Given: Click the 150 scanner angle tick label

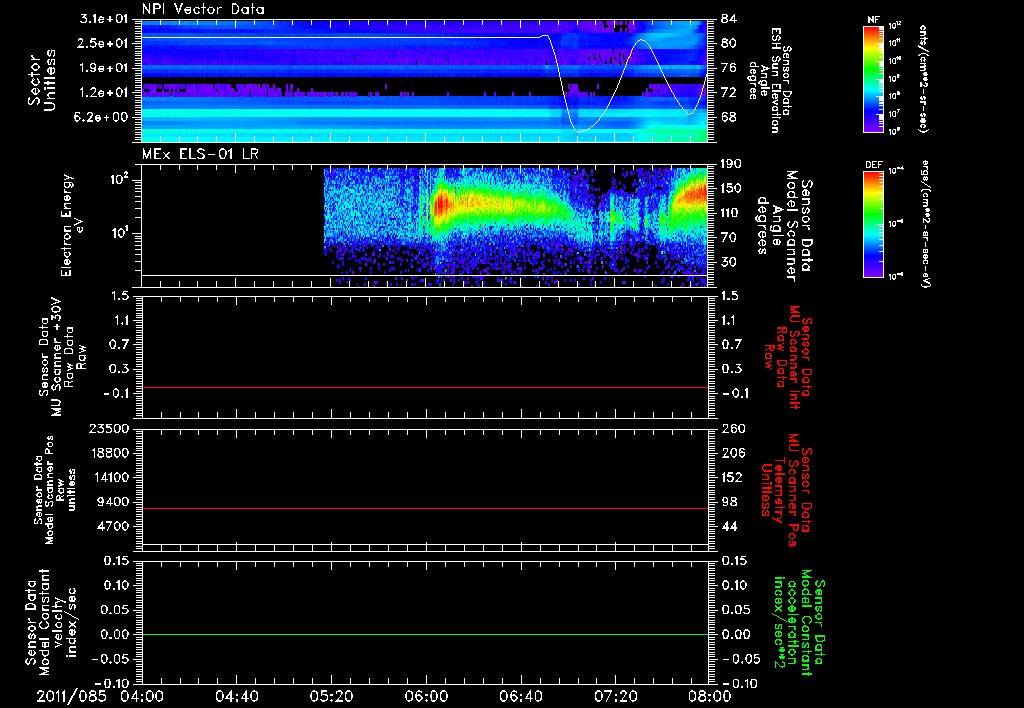Looking at the screenshot, I should (x=731, y=189).
